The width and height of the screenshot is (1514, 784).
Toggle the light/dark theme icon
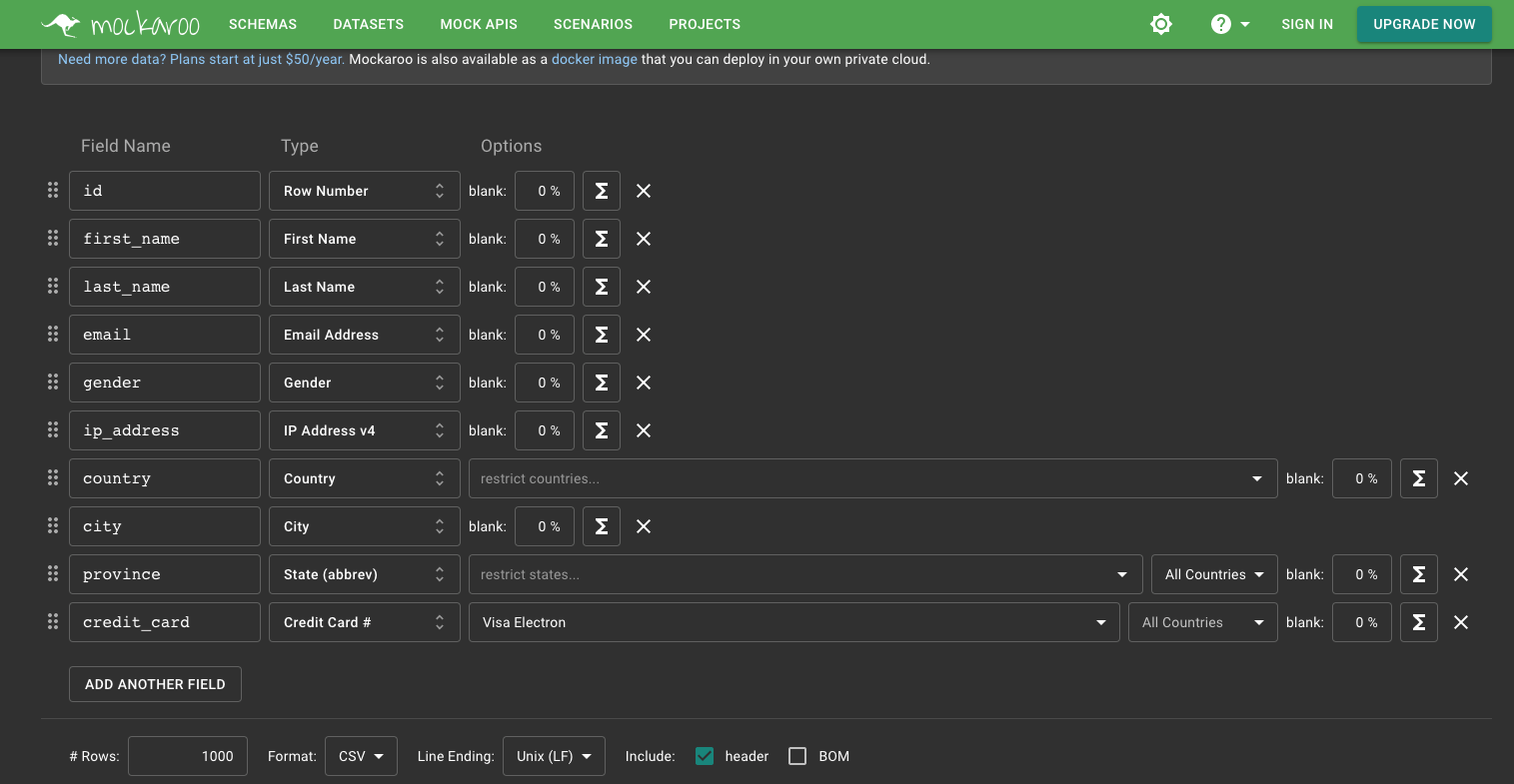pos(1160,24)
